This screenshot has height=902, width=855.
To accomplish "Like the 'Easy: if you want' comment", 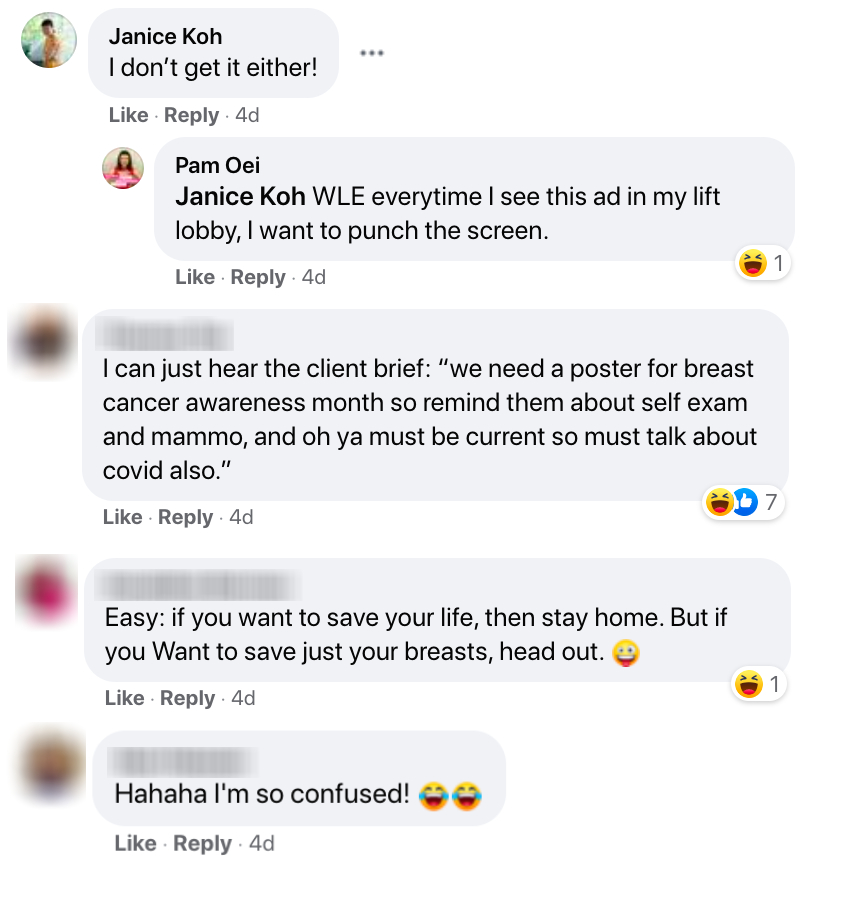I will 124,698.
